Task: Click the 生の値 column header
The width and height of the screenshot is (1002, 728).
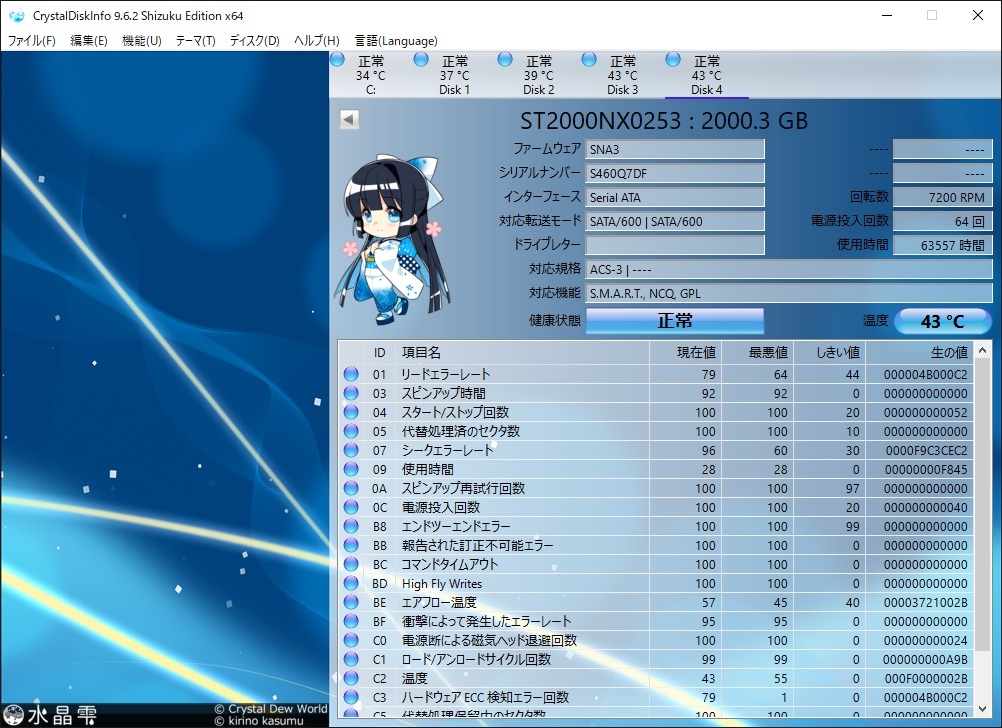Action: pyautogui.click(x=918, y=352)
